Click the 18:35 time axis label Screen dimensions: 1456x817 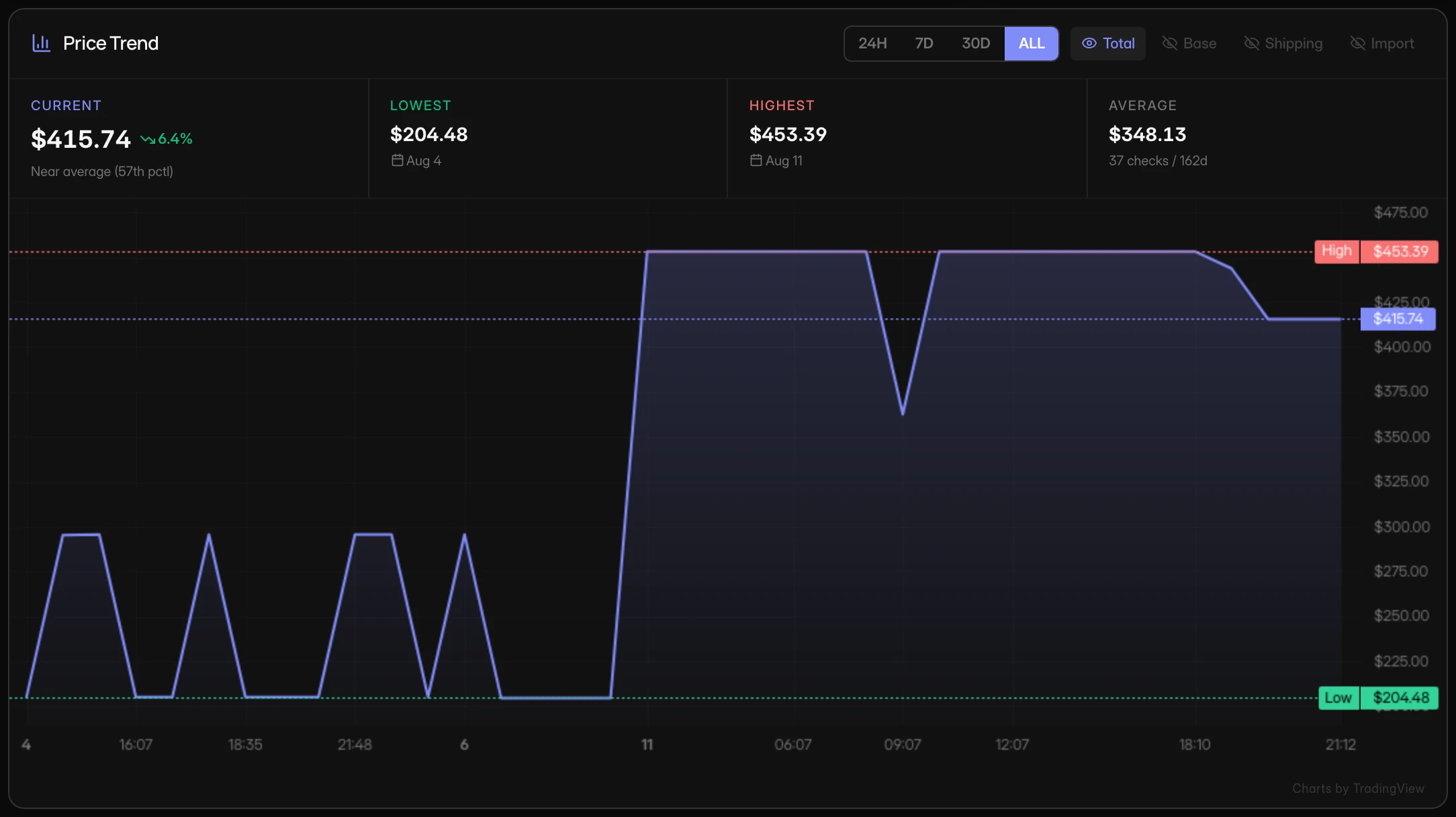click(x=245, y=744)
